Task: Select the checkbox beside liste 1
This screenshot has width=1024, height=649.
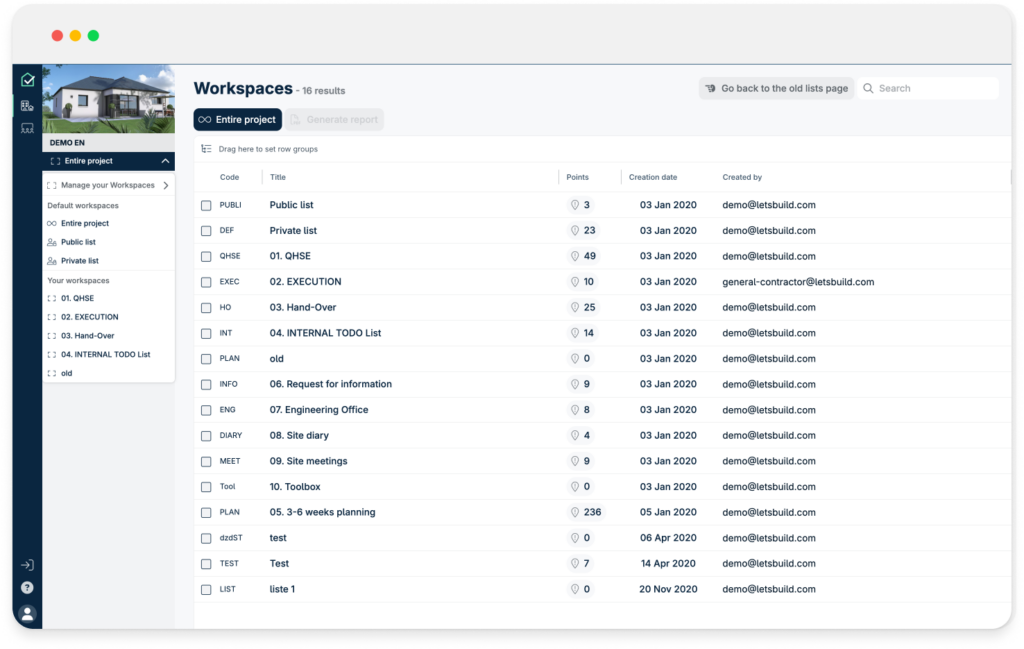Action: pos(206,589)
